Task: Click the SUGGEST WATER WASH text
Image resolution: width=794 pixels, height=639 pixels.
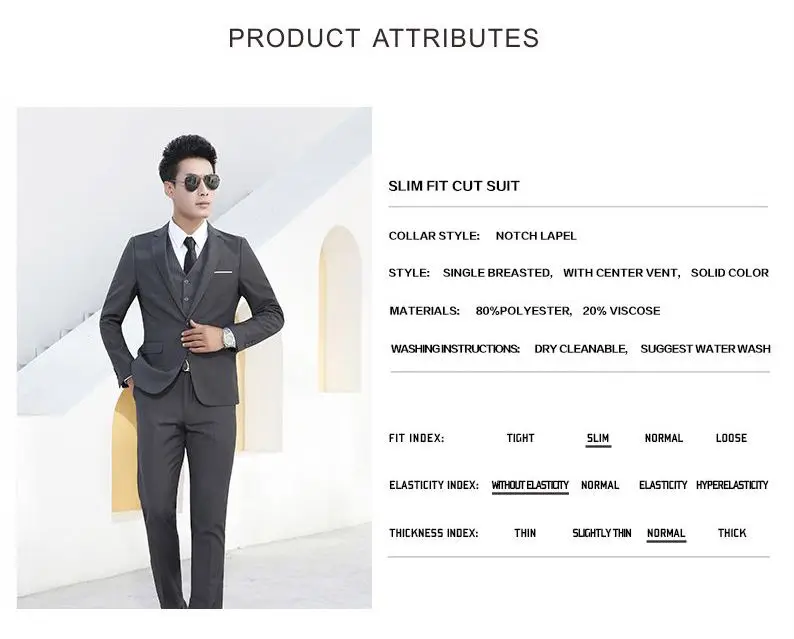Action: point(705,349)
